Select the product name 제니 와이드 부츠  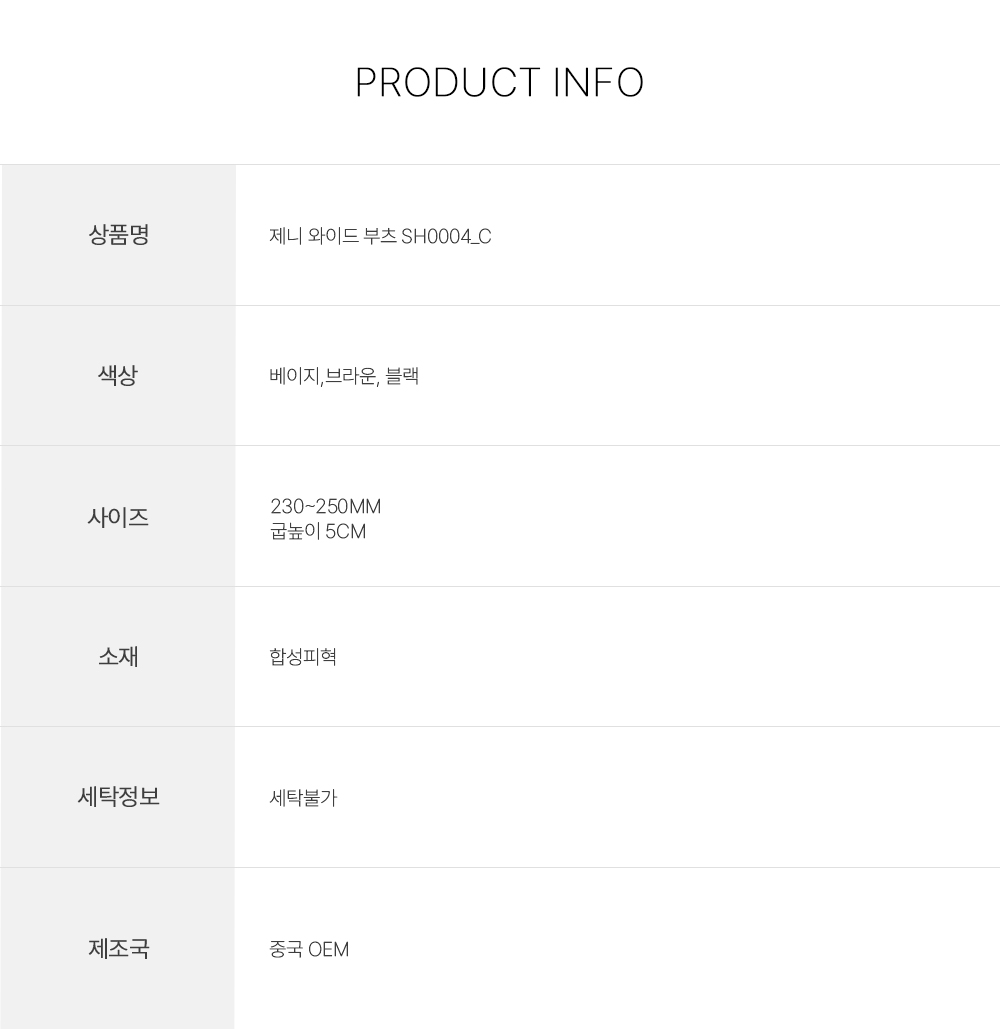pos(333,237)
